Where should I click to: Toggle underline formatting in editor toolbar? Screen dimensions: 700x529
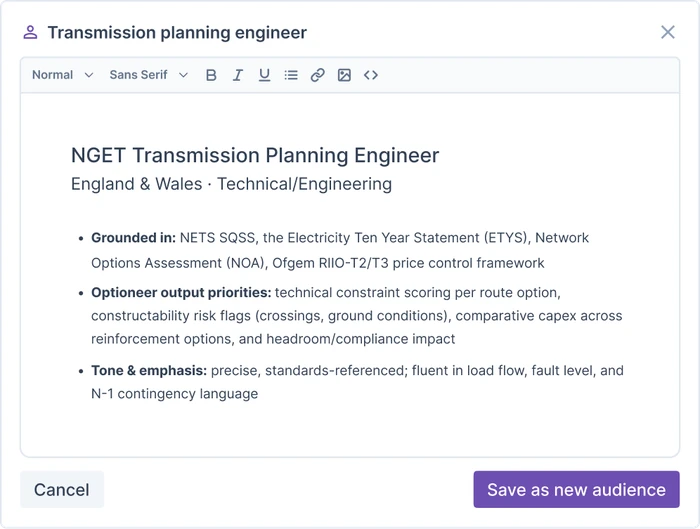pos(264,75)
